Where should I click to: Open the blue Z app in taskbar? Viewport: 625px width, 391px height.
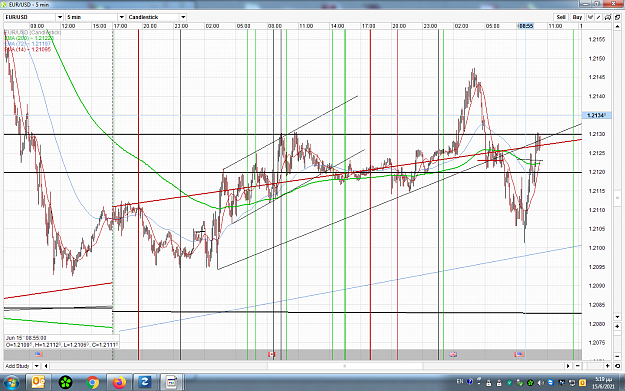pos(145,383)
